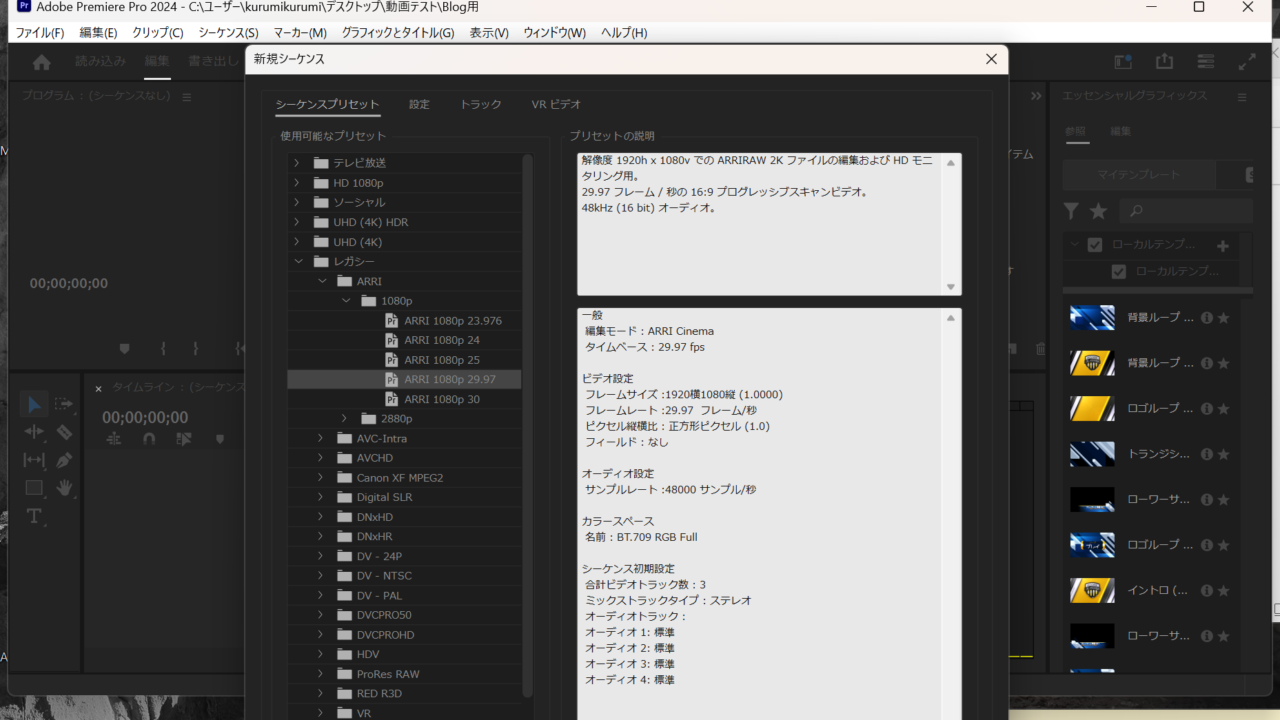Select the Selection tool arrow
This screenshot has width=1280, height=720.
pyautogui.click(x=34, y=404)
